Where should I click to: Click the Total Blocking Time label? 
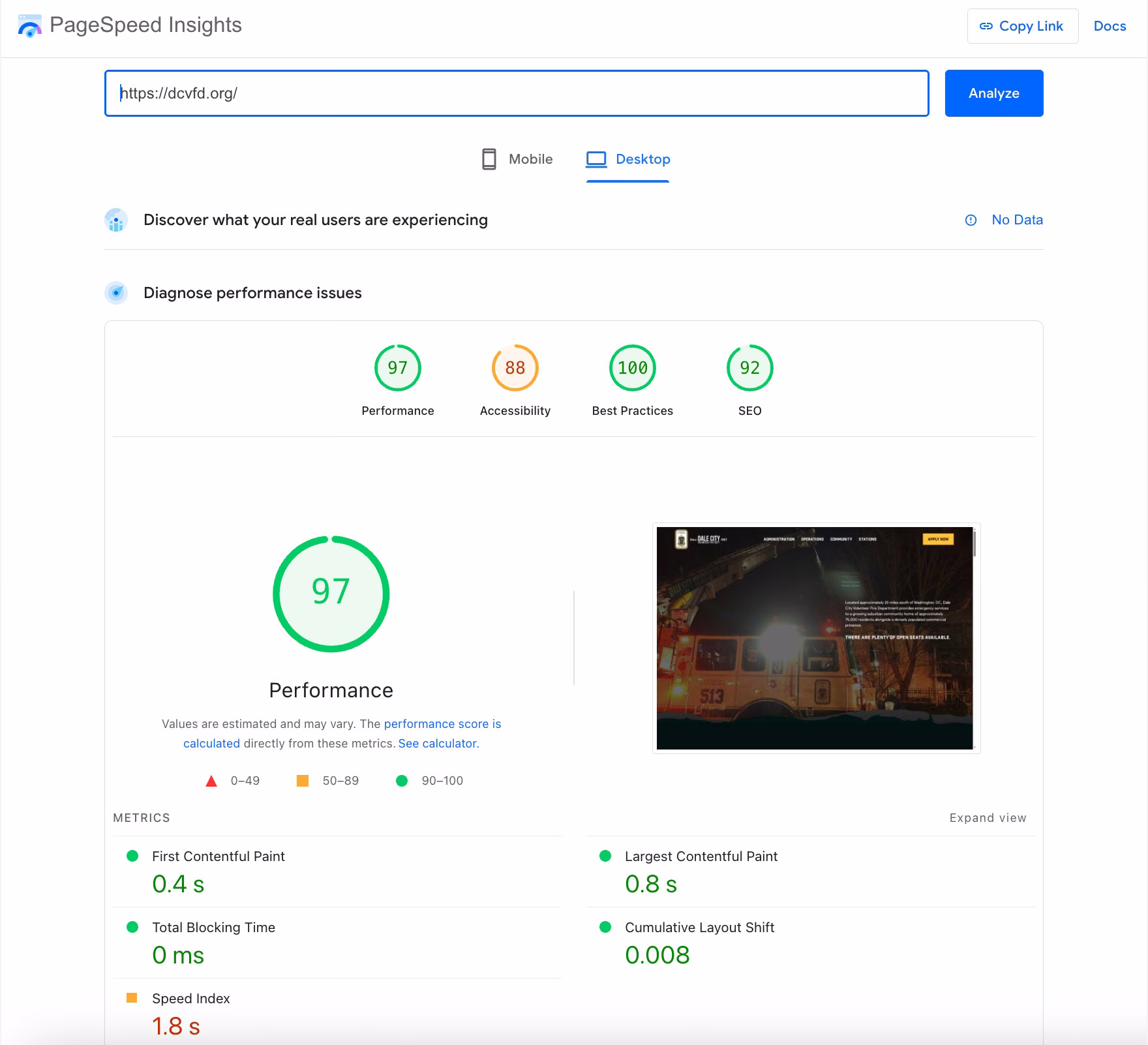214,928
